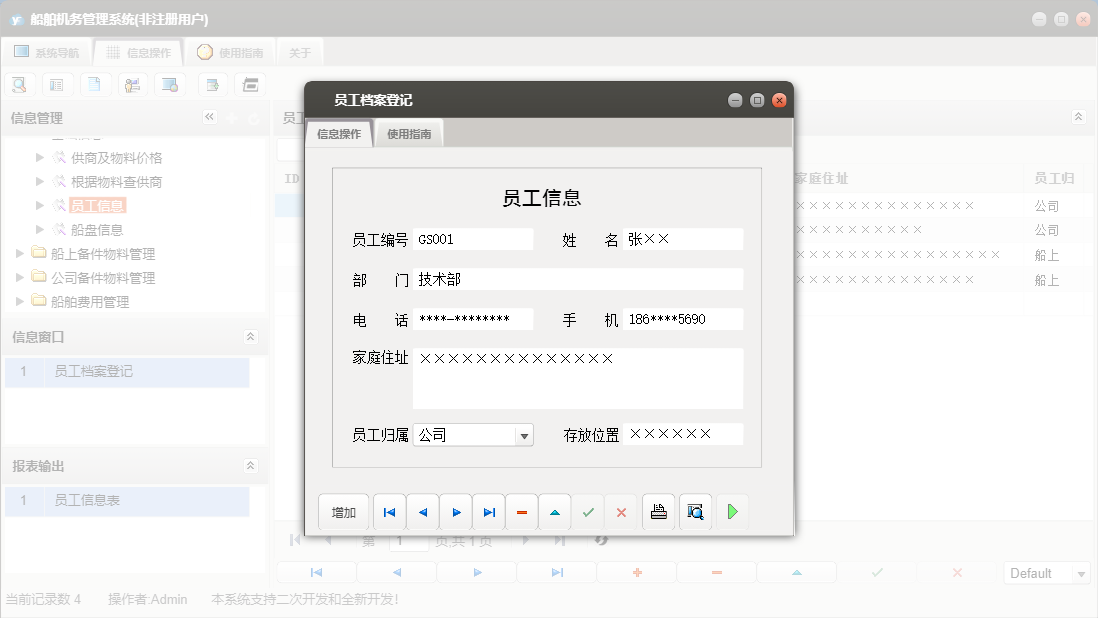Select the magnifier search icon in the toolbar
Screen dimensions: 1098x618
click(19, 84)
